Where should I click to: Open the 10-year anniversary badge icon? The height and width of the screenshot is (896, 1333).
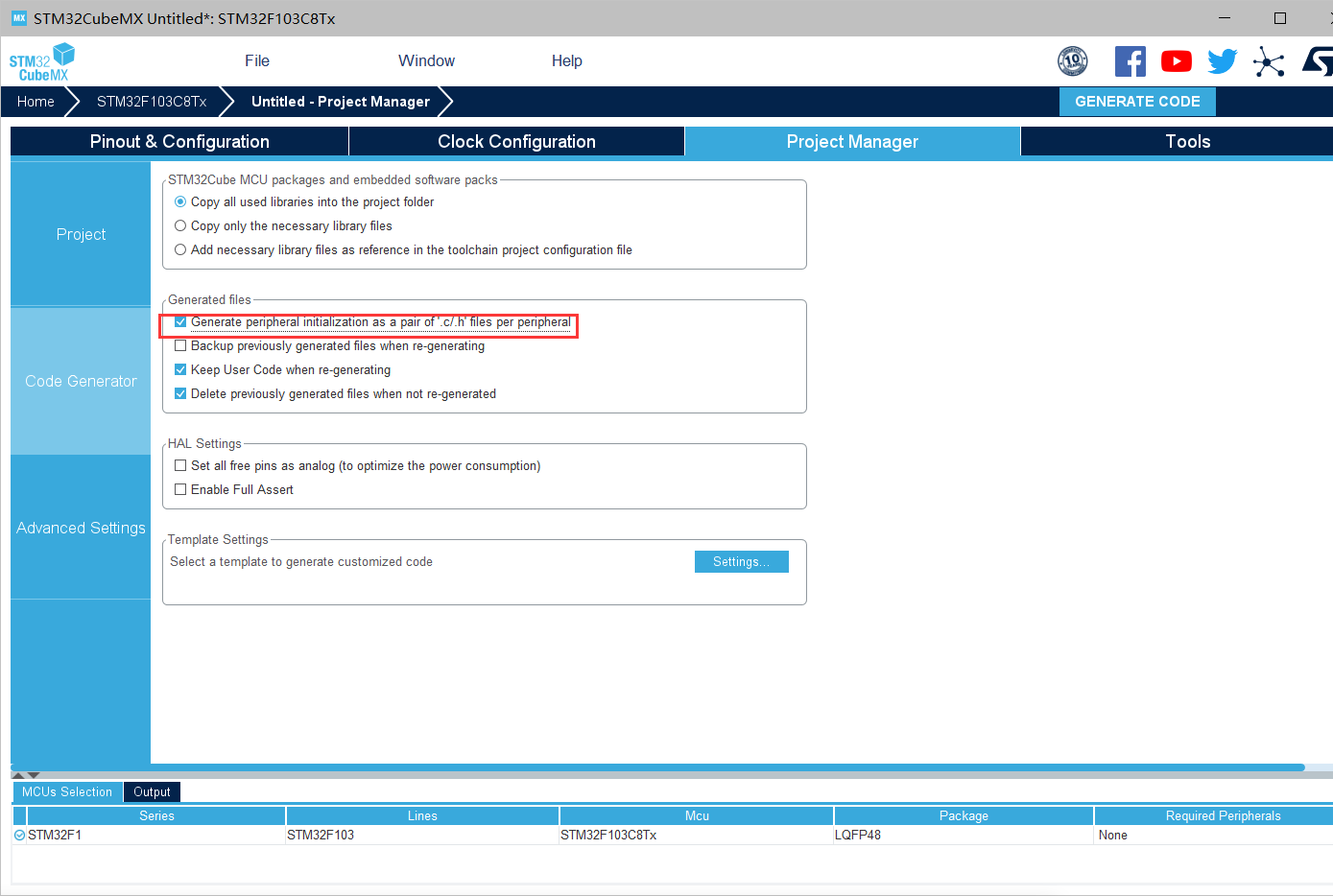[x=1073, y=61]
